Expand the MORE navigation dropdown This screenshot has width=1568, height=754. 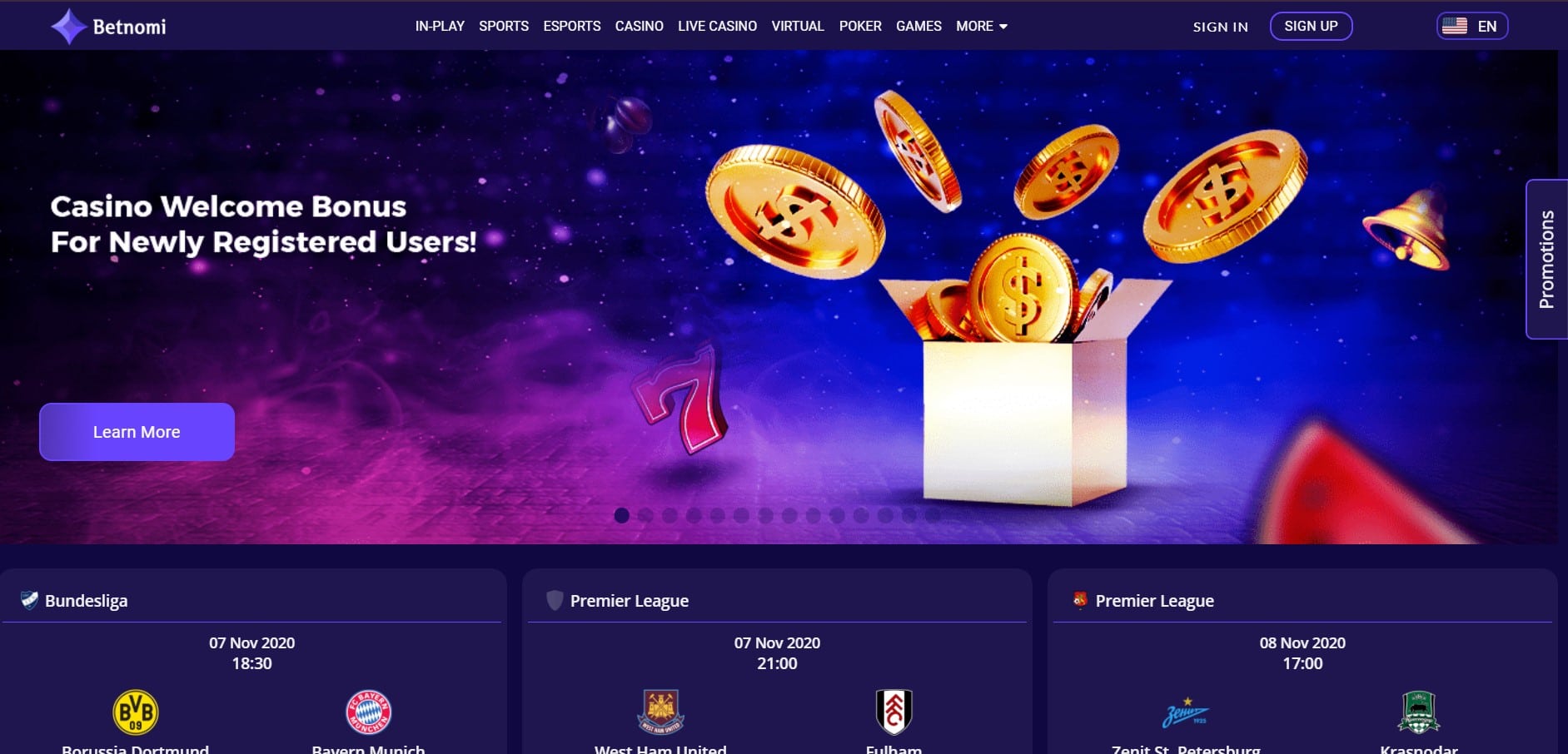(x=982, y=26)
